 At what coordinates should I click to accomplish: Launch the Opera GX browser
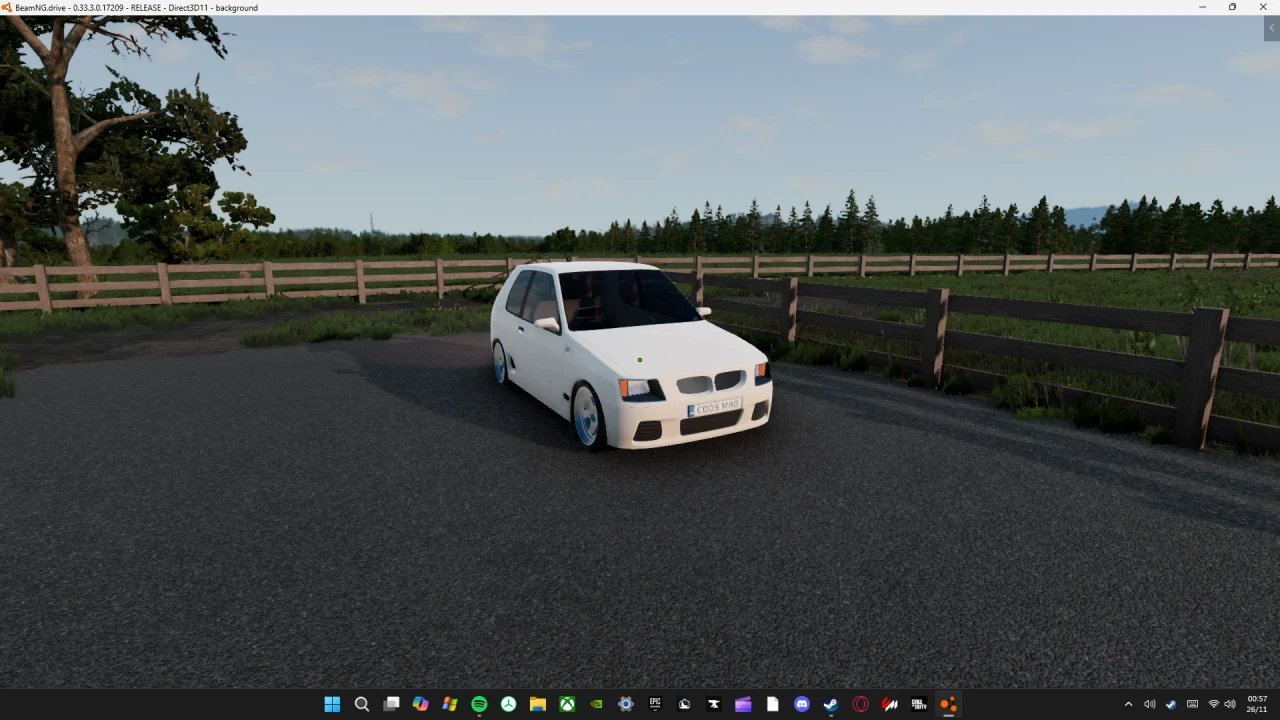861,704
